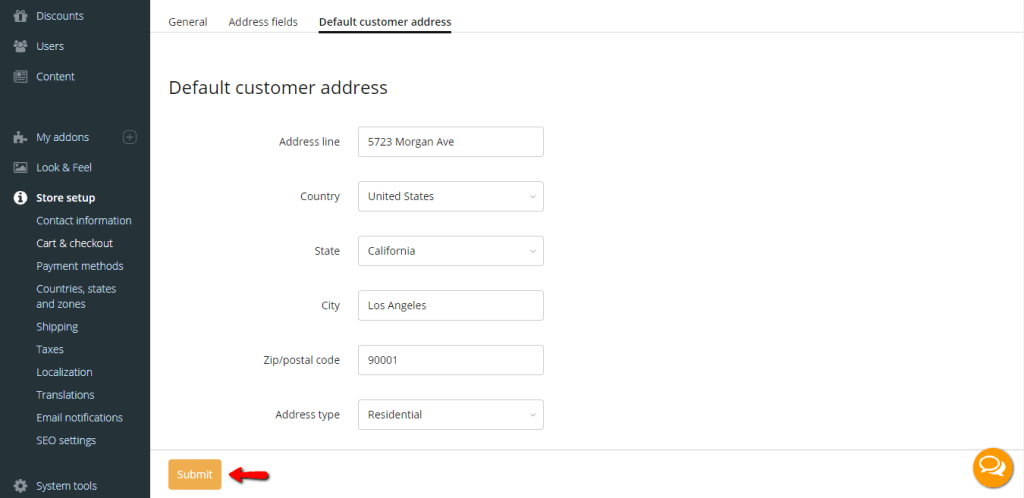Open the Shipping settings
The height and width of the screenshot is (498, 1024).
(x=57, y=326)
